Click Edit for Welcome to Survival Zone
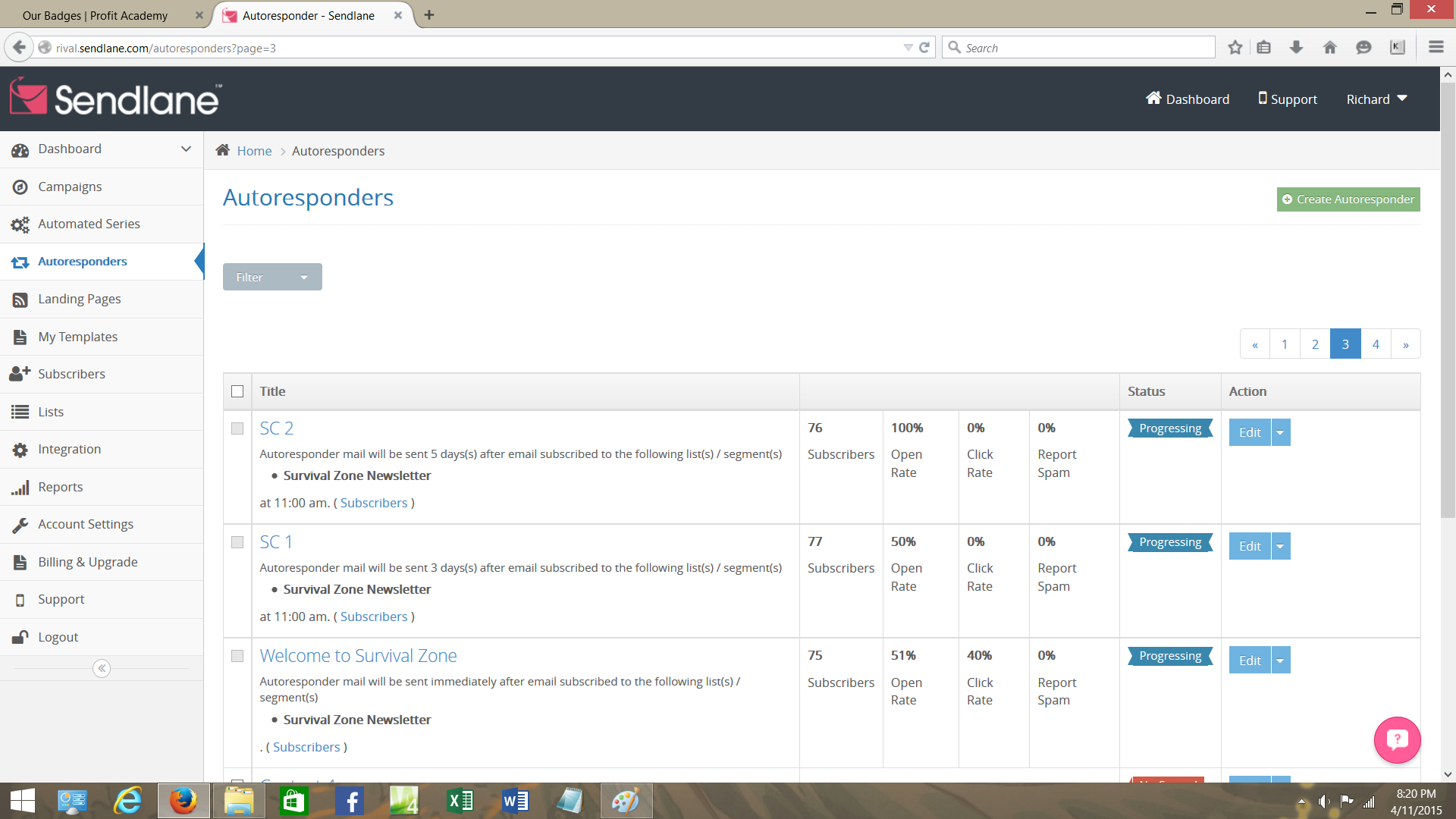The image size is (1456, 819). click(x=1250, y=660)
